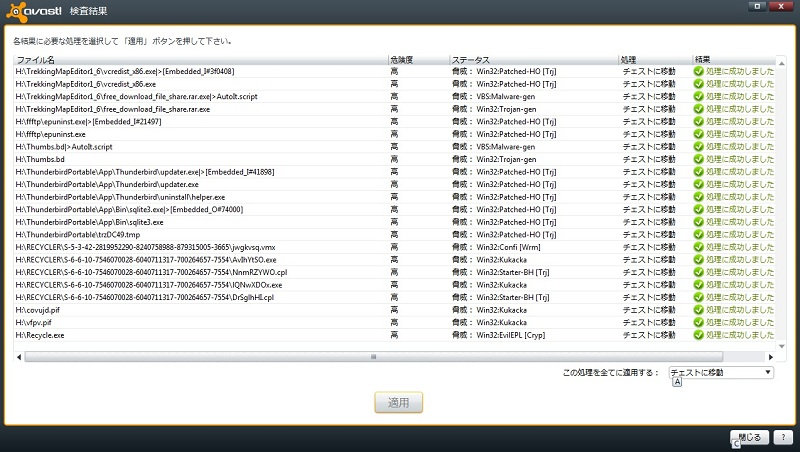Select the H:\Recycle.exe file row

point(394,335)
